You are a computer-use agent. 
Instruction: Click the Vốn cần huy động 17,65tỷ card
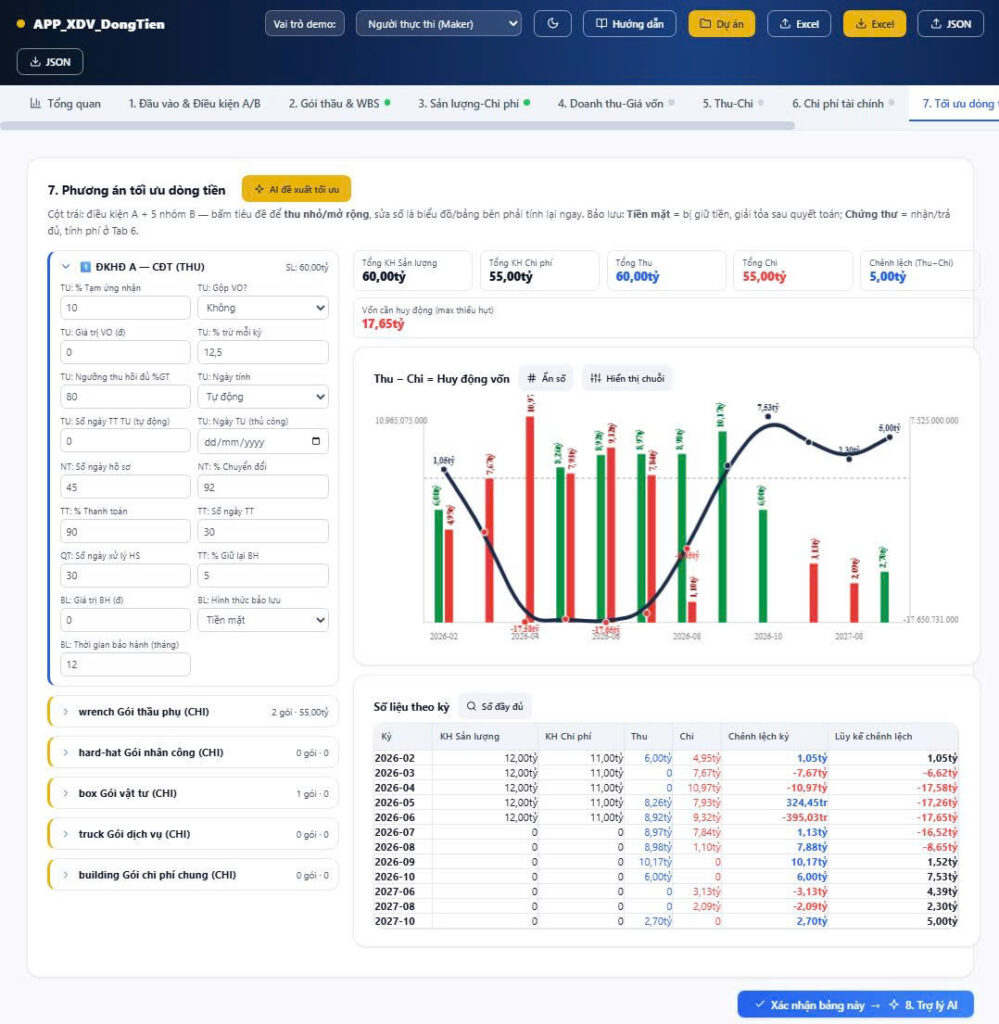coord(666,317)
